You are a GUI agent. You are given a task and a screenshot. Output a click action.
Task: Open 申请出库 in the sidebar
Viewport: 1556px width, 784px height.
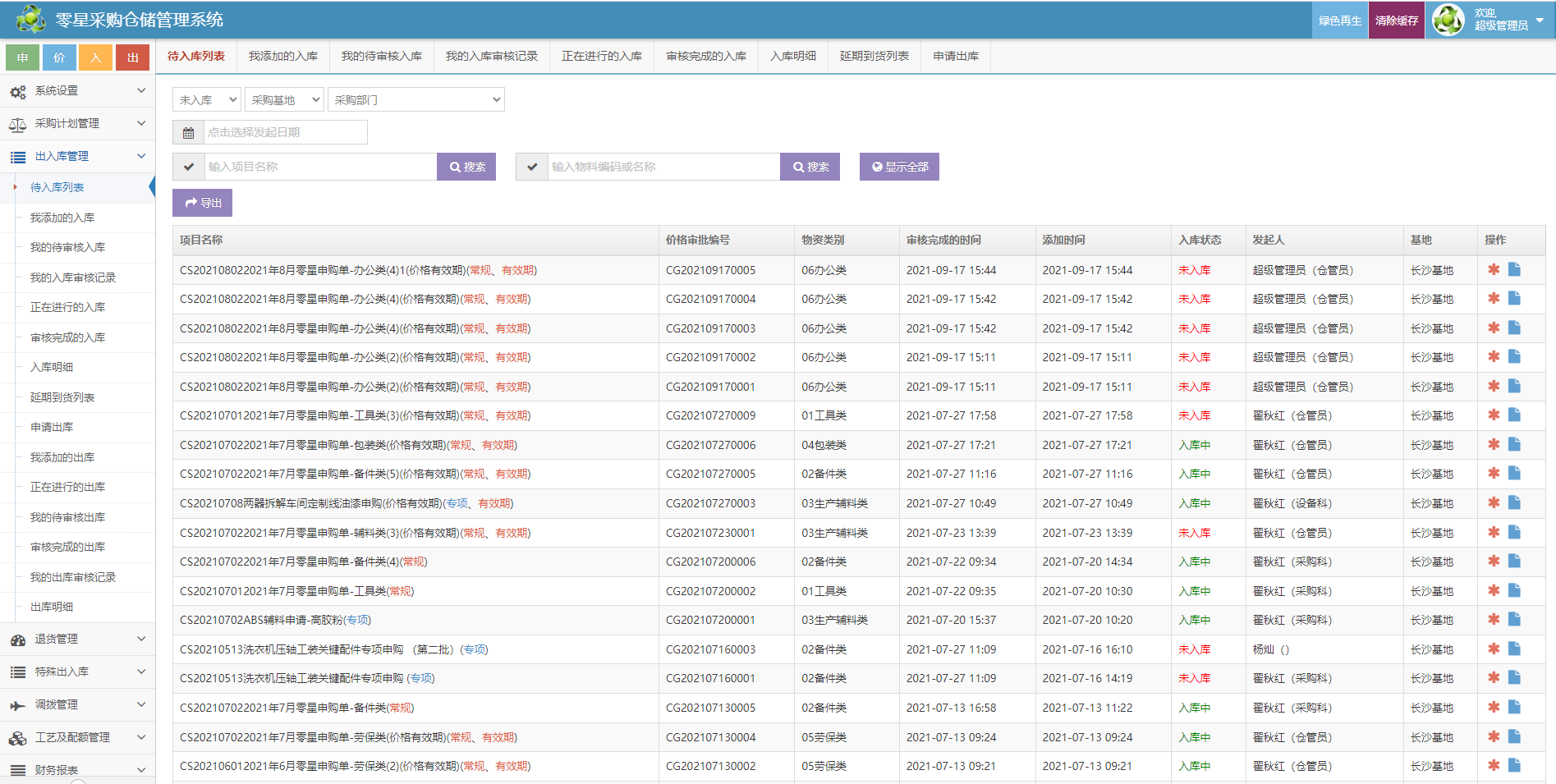(52, 427)
